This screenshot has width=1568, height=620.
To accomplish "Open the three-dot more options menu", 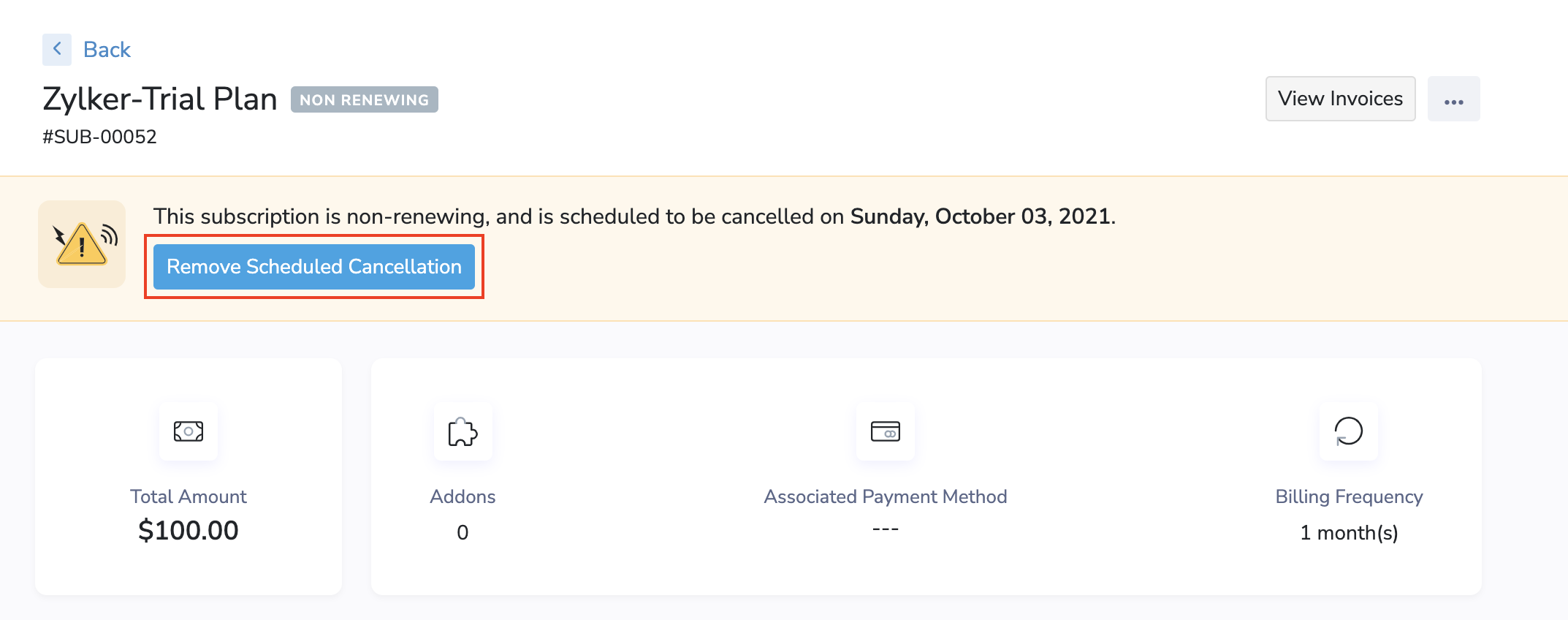I will [x=1453, y=99].
